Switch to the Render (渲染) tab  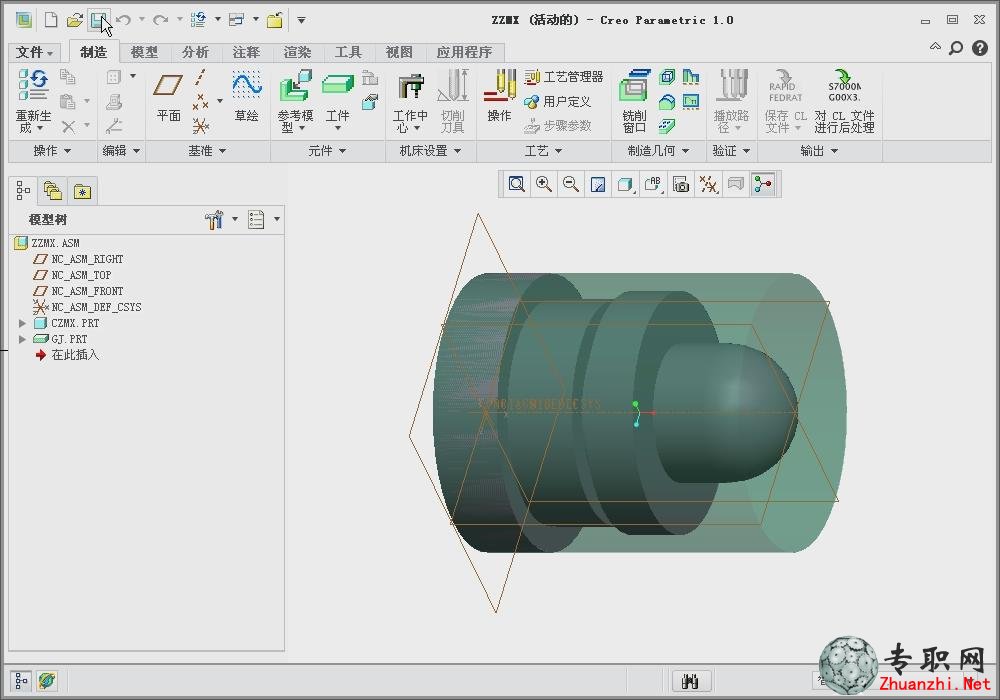pyautogui.click(x=297, y=52)
